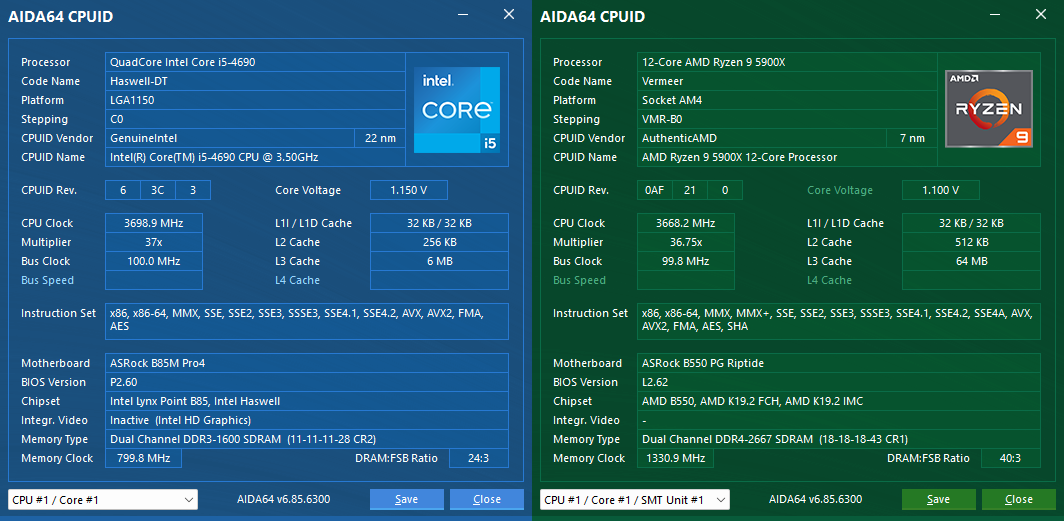This screenshot has width=1064, height=521.
Task: Click the '3C' CPUID revision cell
Action: tap(157, 190)
